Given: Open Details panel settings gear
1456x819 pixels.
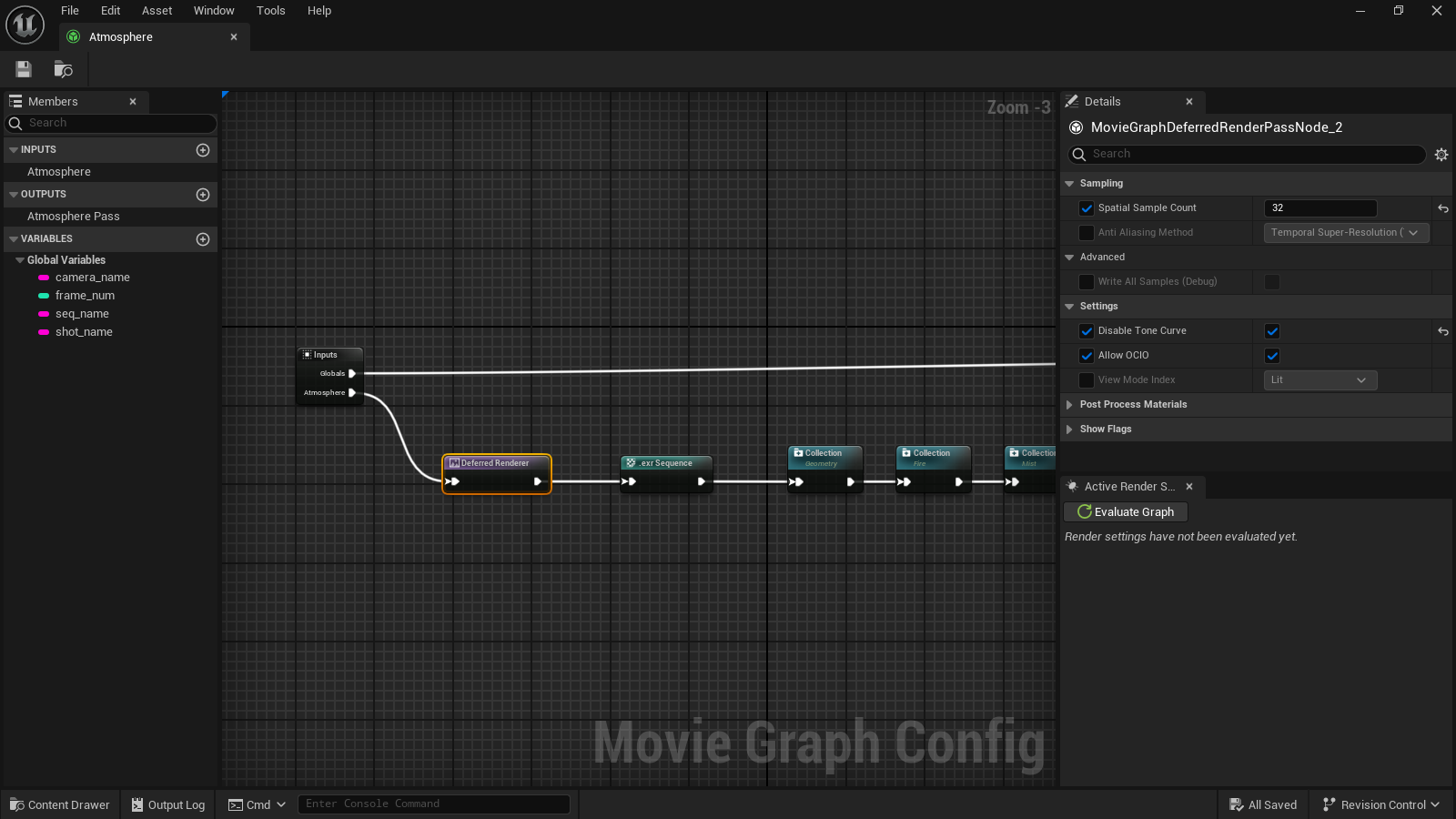Looking at the screenshot, I should [x=1441, y=155].
